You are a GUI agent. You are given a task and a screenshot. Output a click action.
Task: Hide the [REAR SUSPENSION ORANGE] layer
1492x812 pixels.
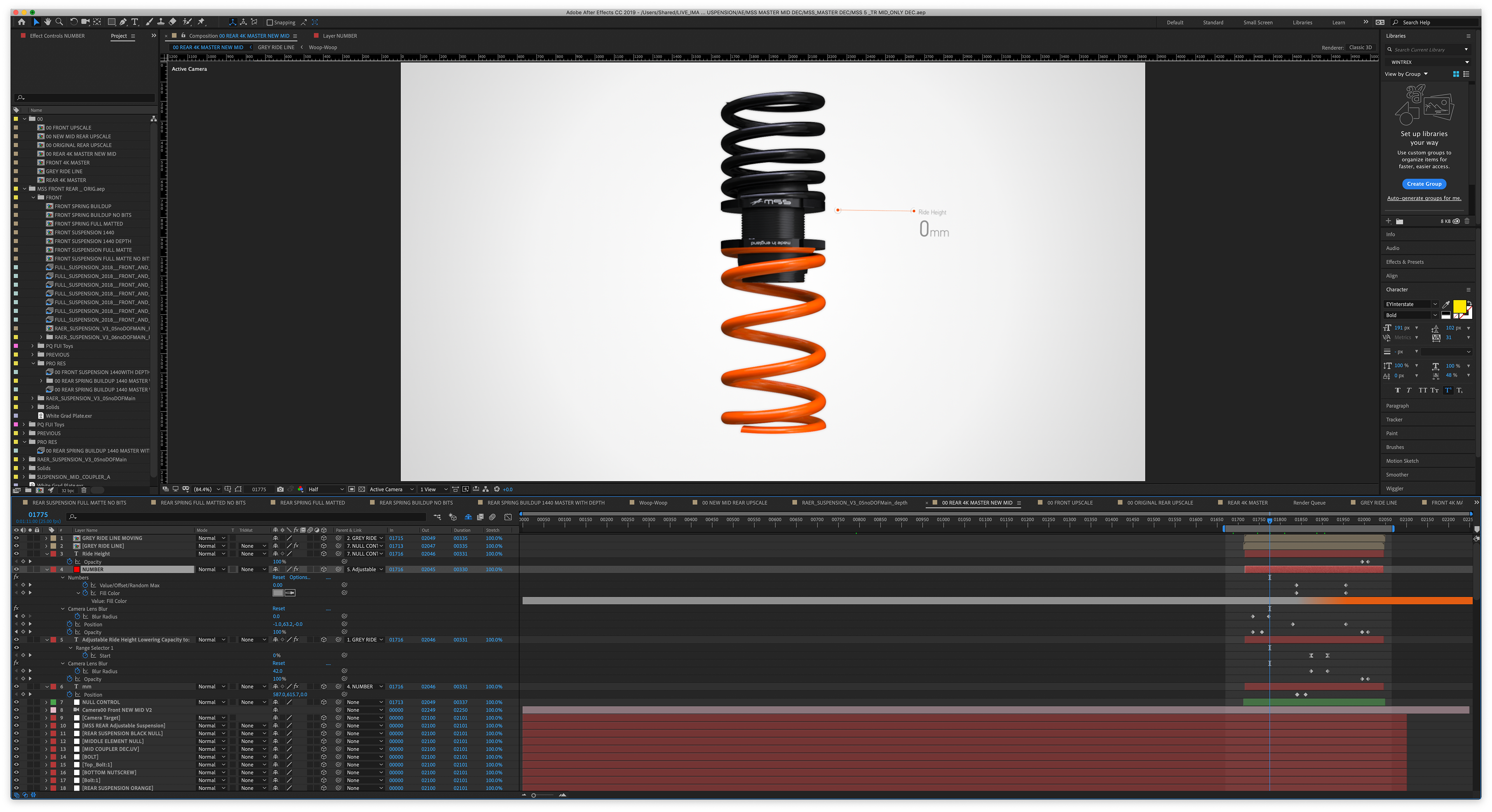[16, 788]
